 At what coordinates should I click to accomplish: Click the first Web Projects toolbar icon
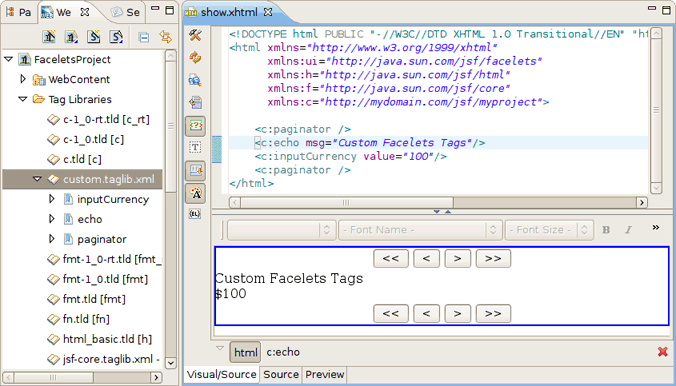click(49, 37)
